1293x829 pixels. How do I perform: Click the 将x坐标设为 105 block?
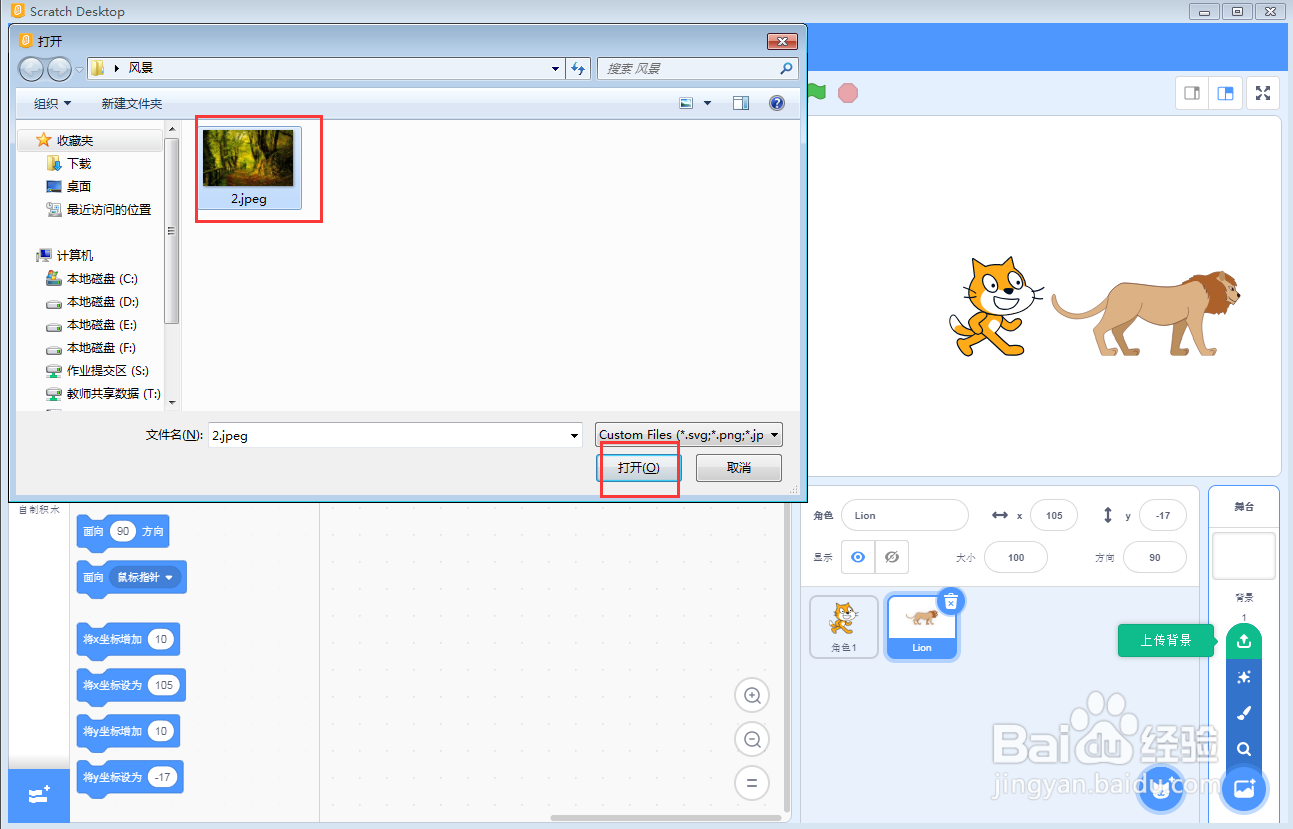pos(131,685)
